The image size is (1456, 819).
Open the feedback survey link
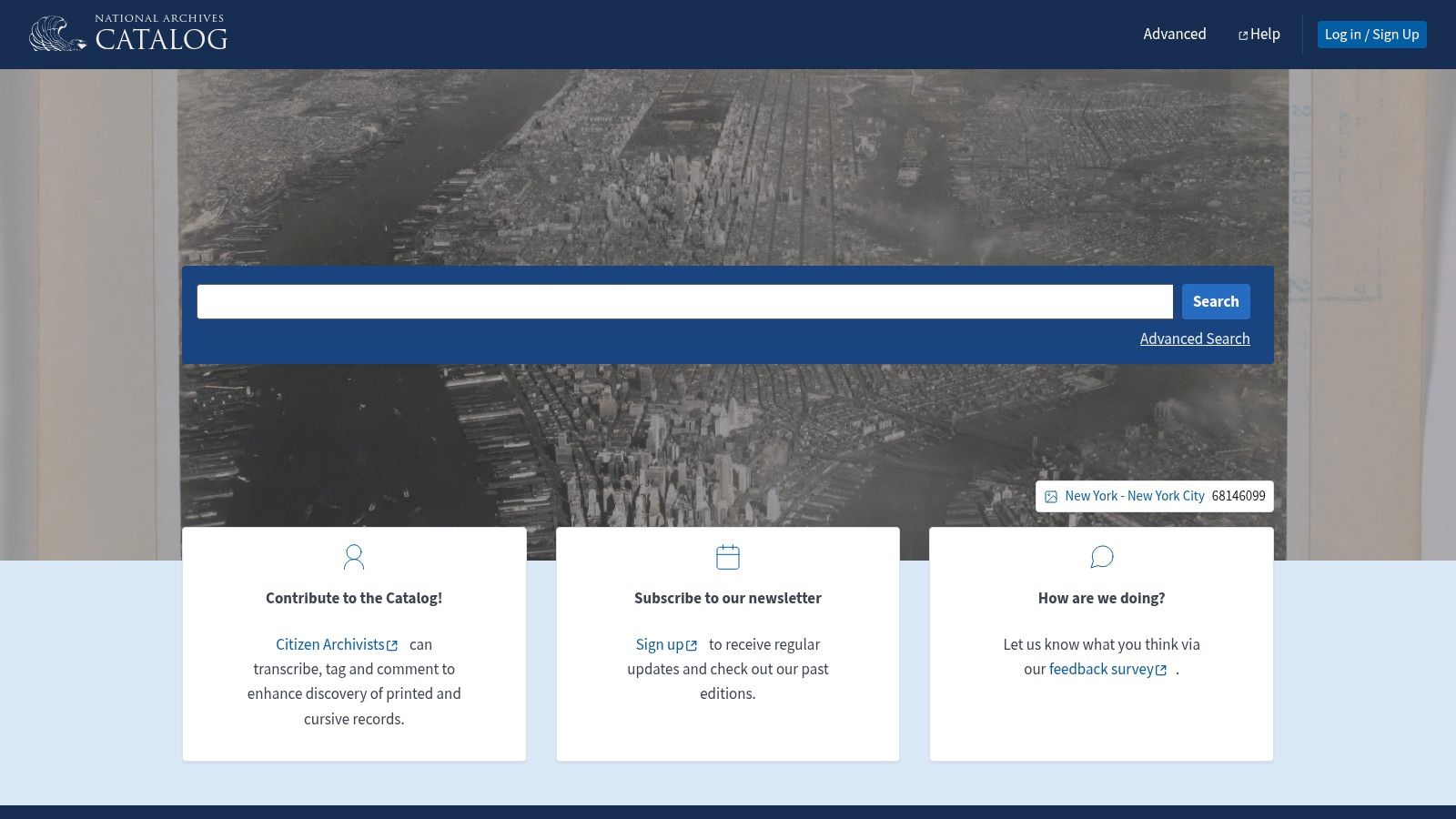click(1100, 669)
